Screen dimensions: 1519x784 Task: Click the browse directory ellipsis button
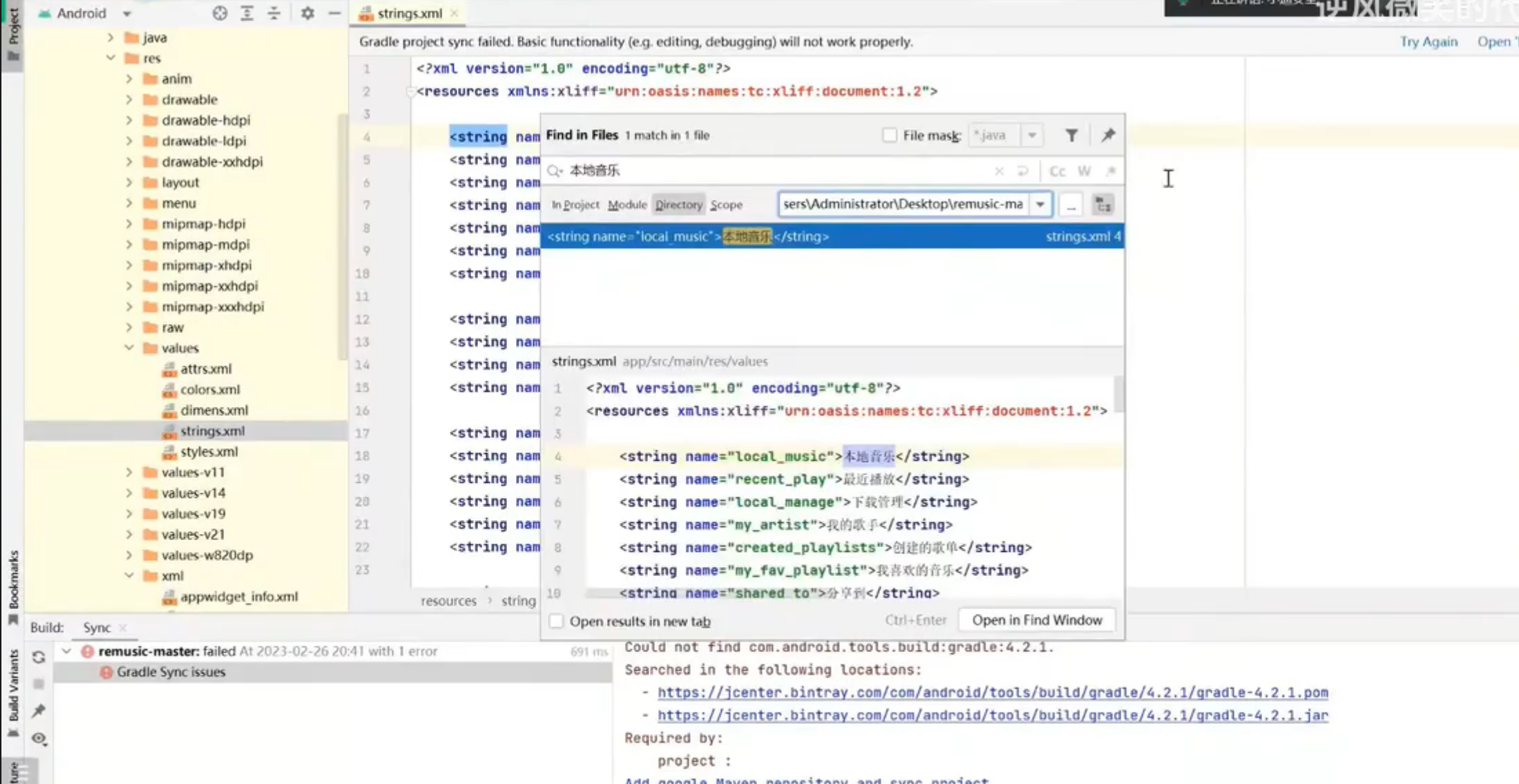coord(1071,204)
